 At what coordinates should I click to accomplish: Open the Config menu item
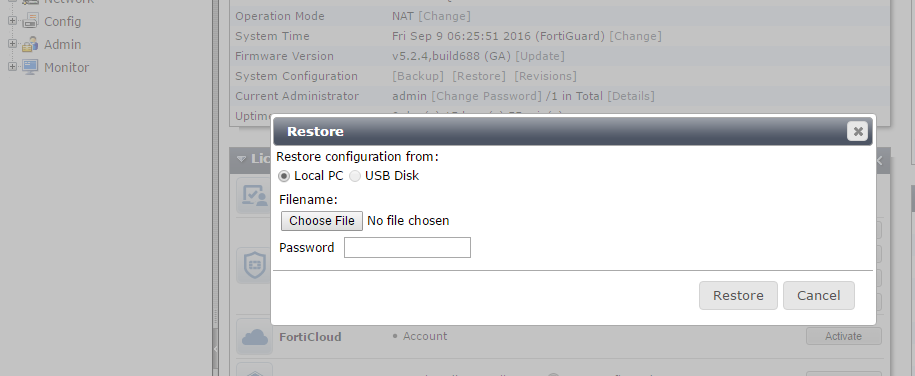62,22
